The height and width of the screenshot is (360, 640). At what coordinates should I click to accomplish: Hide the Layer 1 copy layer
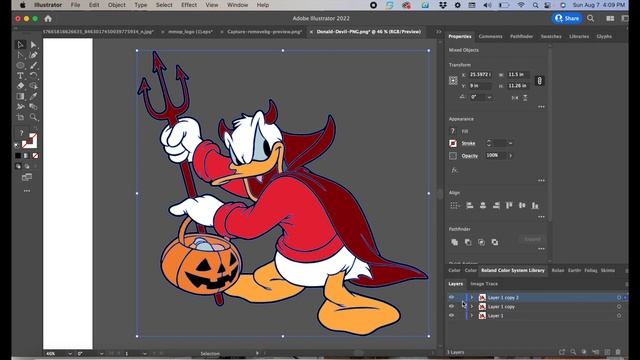point(451,307)
